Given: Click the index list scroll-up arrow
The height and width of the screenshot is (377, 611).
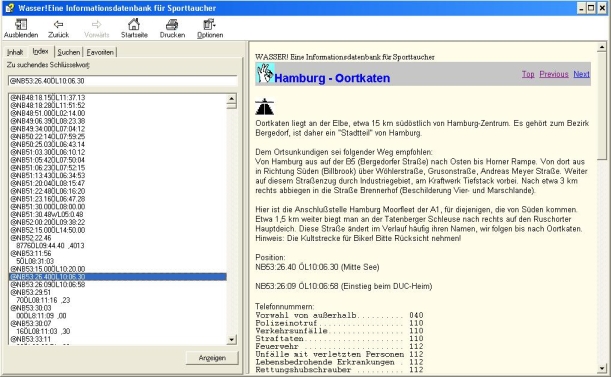Looking at the screenshot, I should [231, 98].
